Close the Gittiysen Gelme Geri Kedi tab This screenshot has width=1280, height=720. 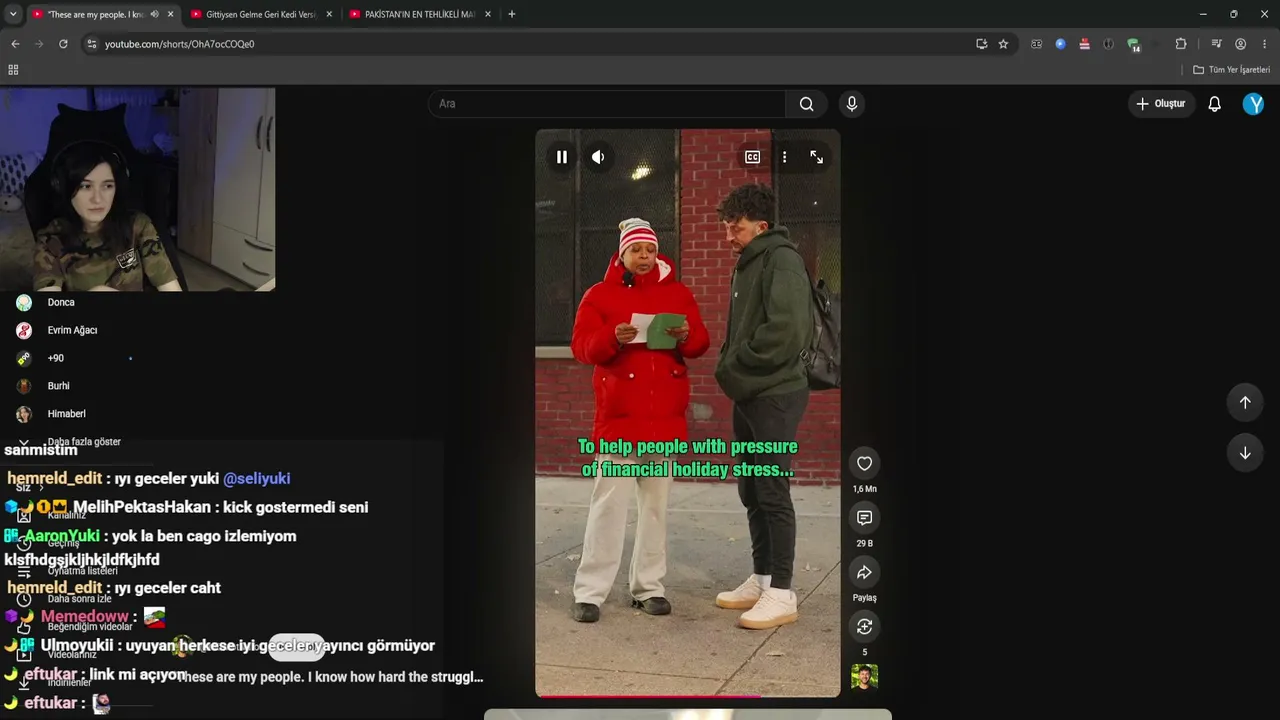pyautogui.click(x=330, y=14)
